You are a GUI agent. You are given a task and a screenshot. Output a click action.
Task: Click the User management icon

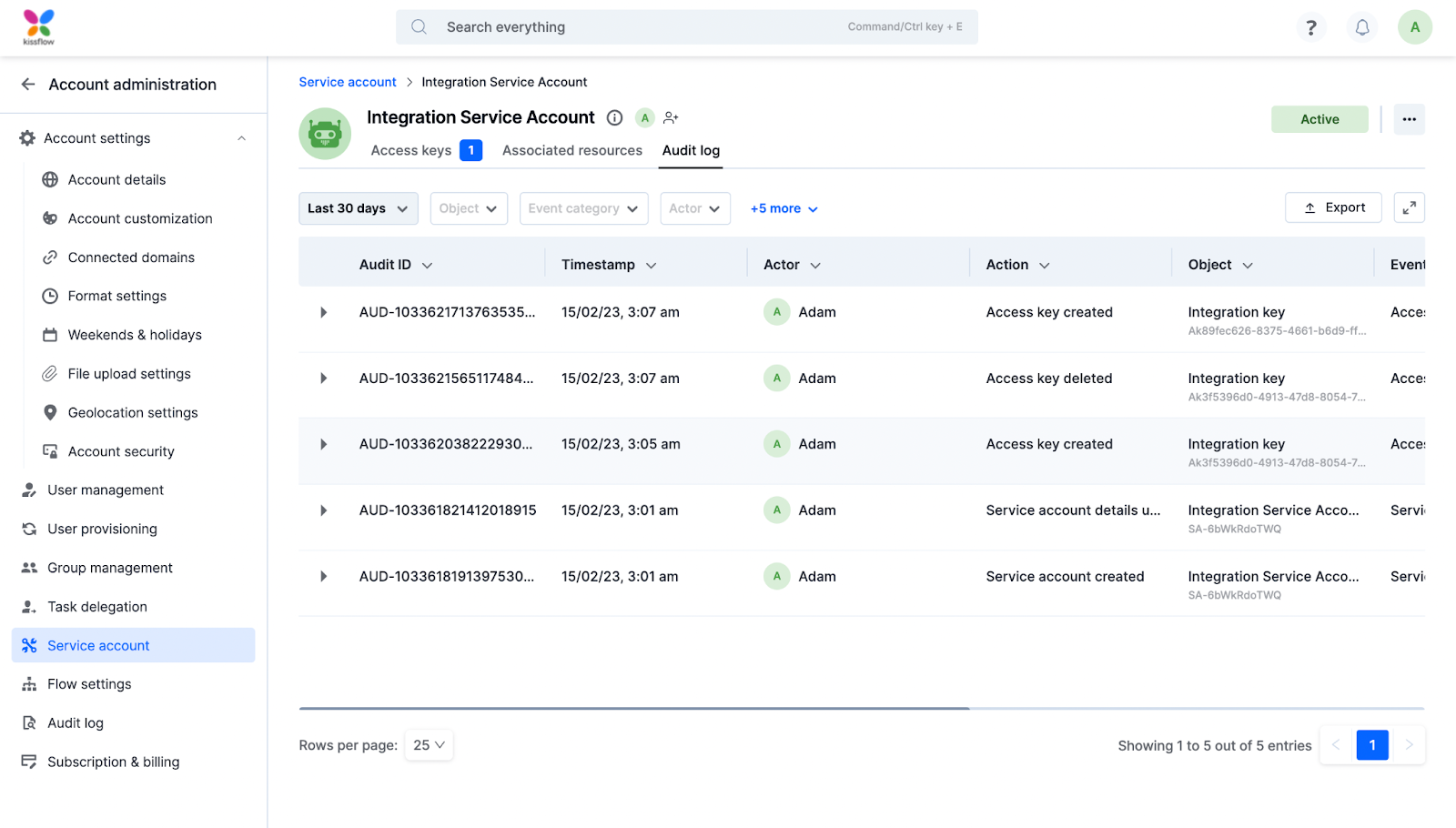[x=29, y=490]
